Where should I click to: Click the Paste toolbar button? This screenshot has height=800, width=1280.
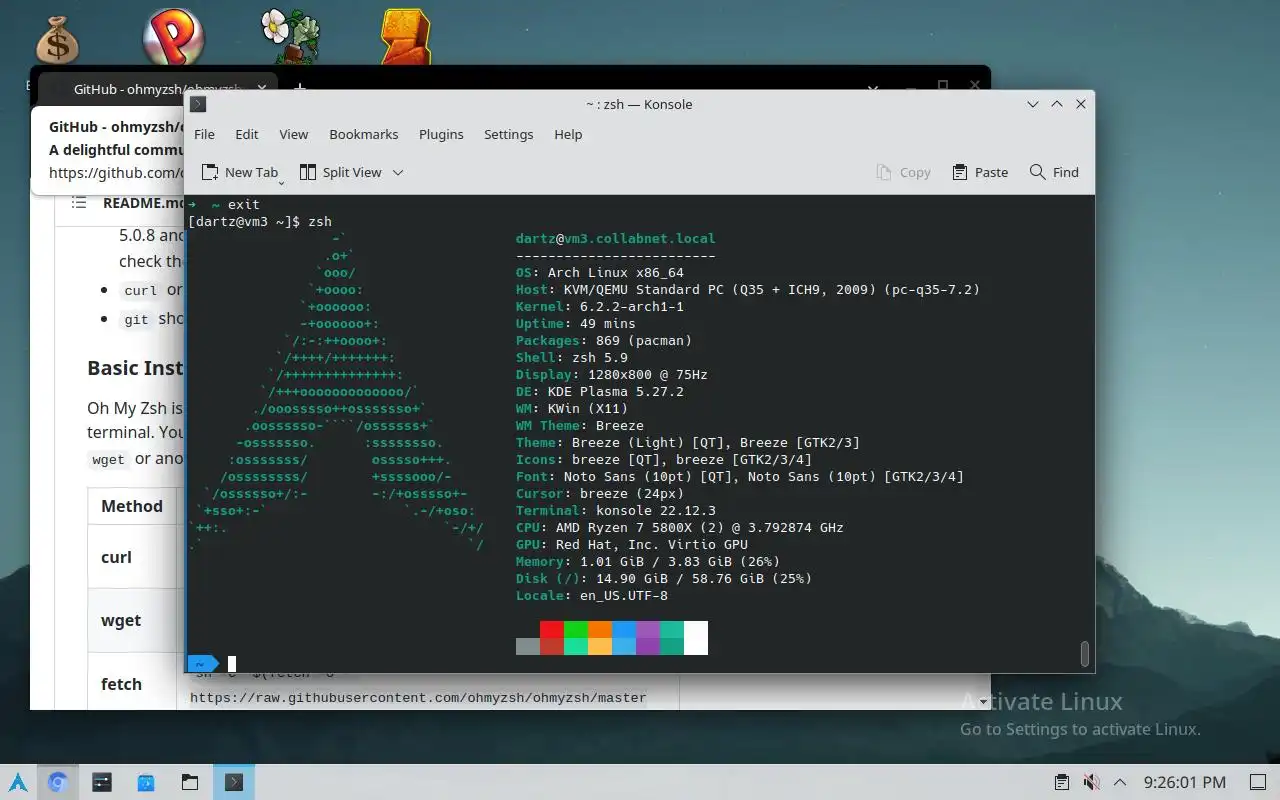click(980, 172)
